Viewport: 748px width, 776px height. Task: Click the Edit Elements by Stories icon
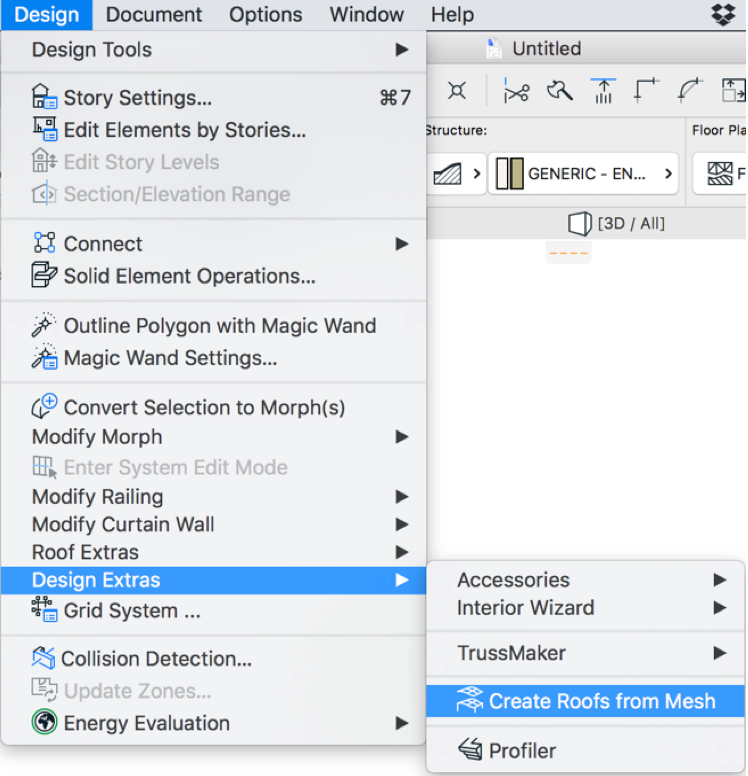[44, 129]
